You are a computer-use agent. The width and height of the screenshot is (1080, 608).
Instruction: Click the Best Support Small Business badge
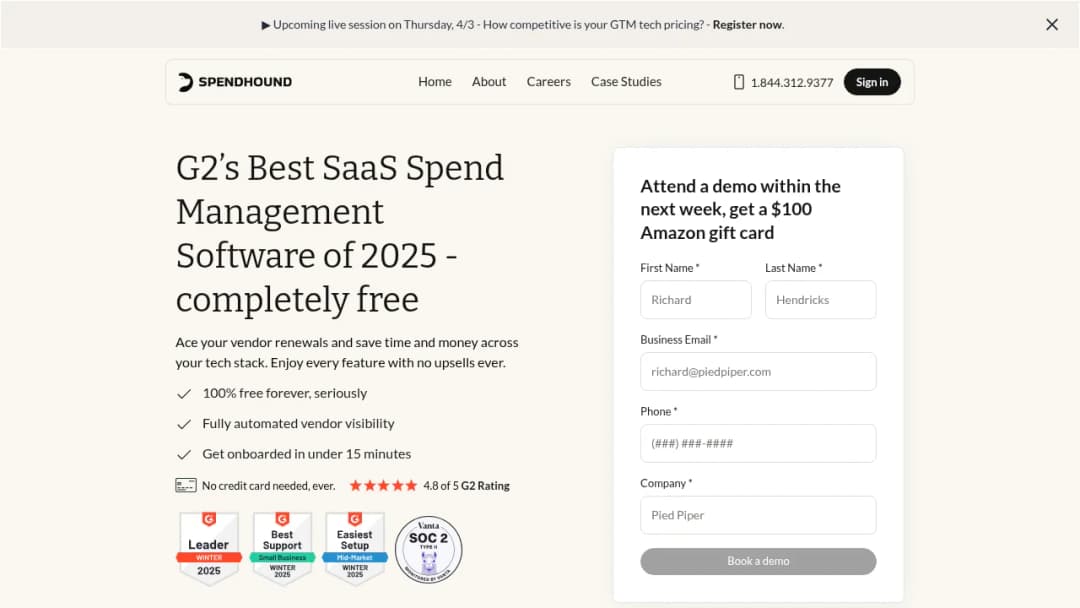tap(282, 548)
